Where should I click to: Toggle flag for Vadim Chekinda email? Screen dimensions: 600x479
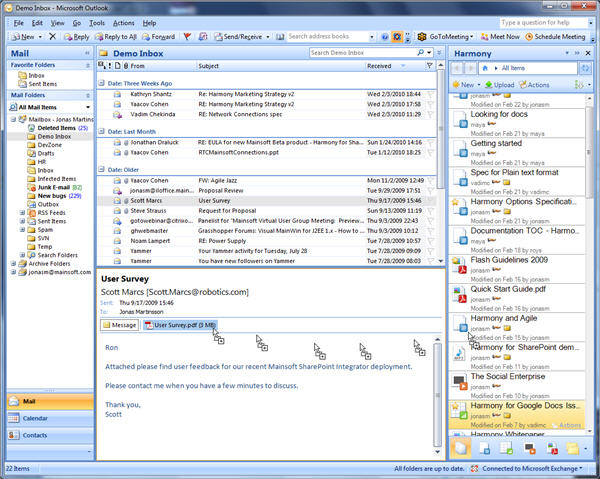click(x=430, y=114)
